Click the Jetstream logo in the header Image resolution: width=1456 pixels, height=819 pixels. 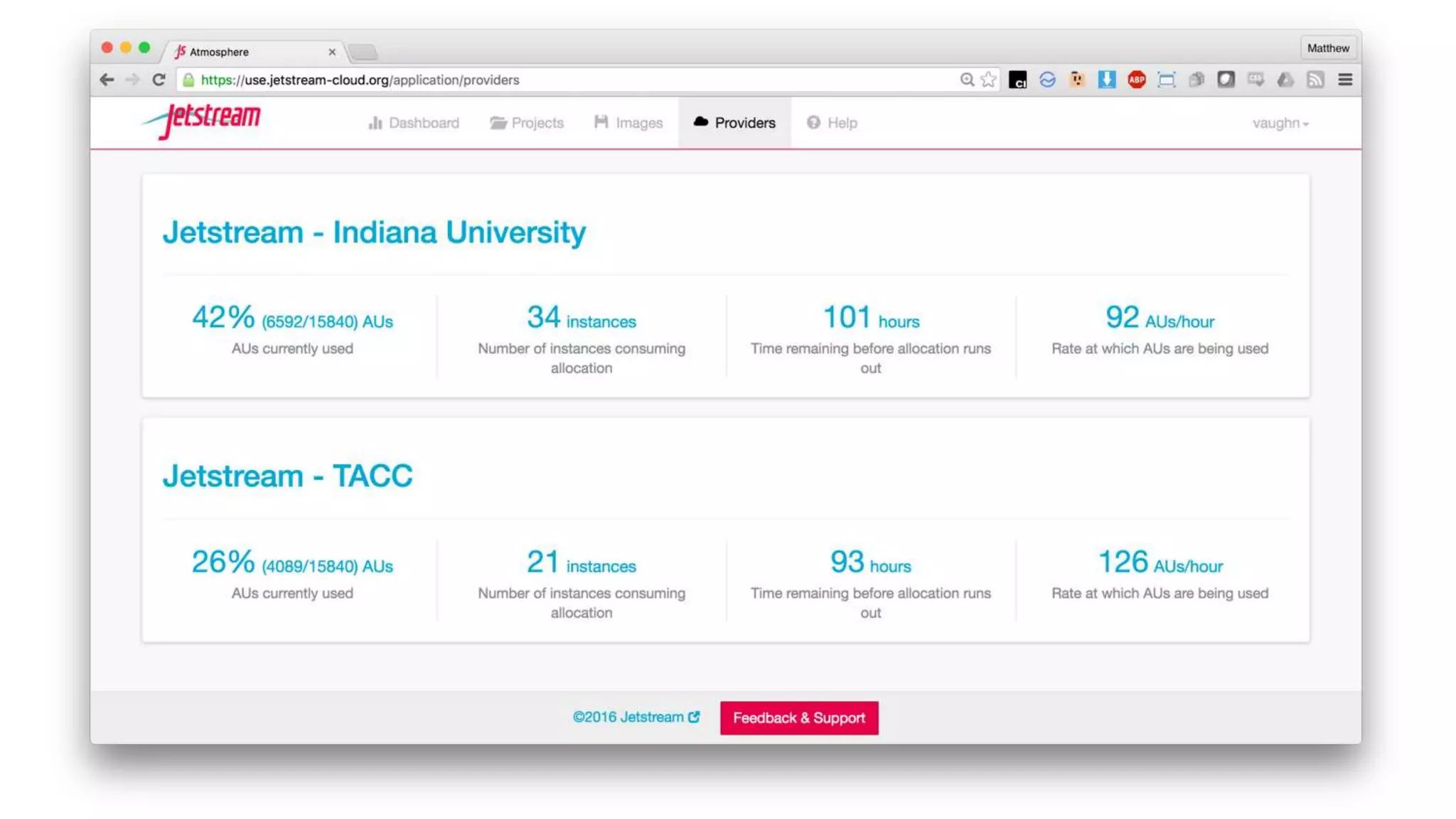203,119
